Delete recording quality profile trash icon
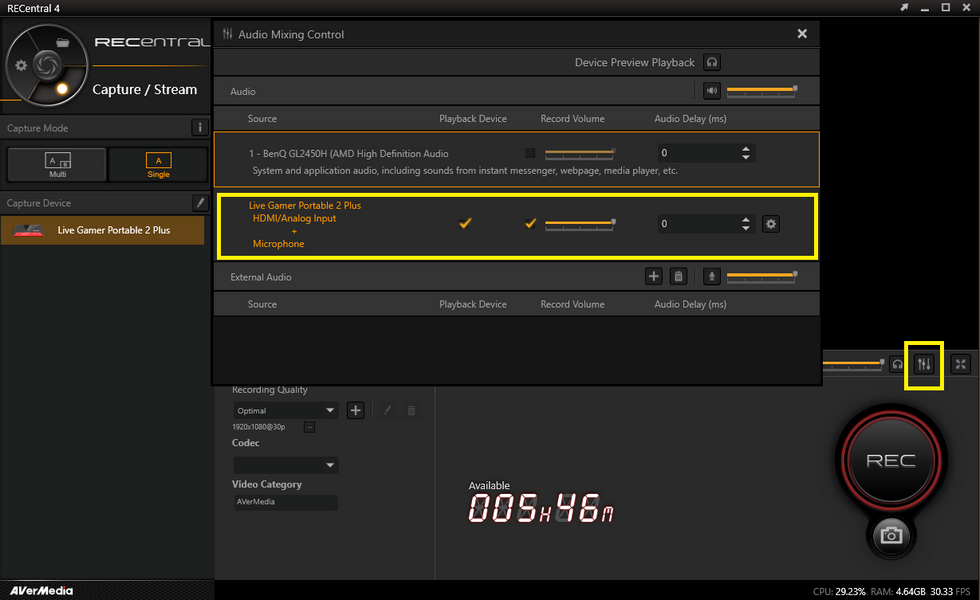 tap(411, 410)
